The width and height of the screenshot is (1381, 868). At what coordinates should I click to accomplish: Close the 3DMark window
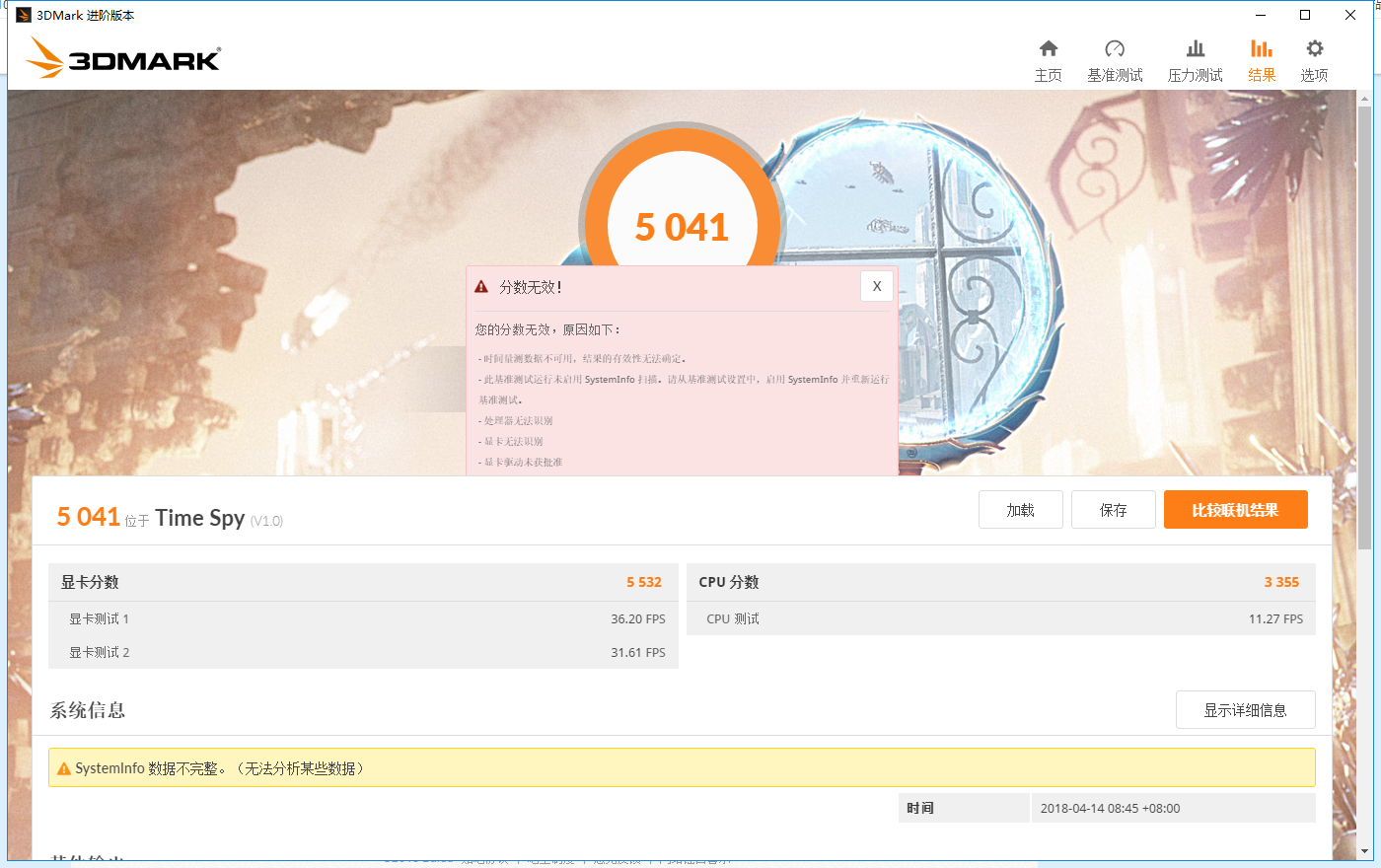coord(1350,15)
